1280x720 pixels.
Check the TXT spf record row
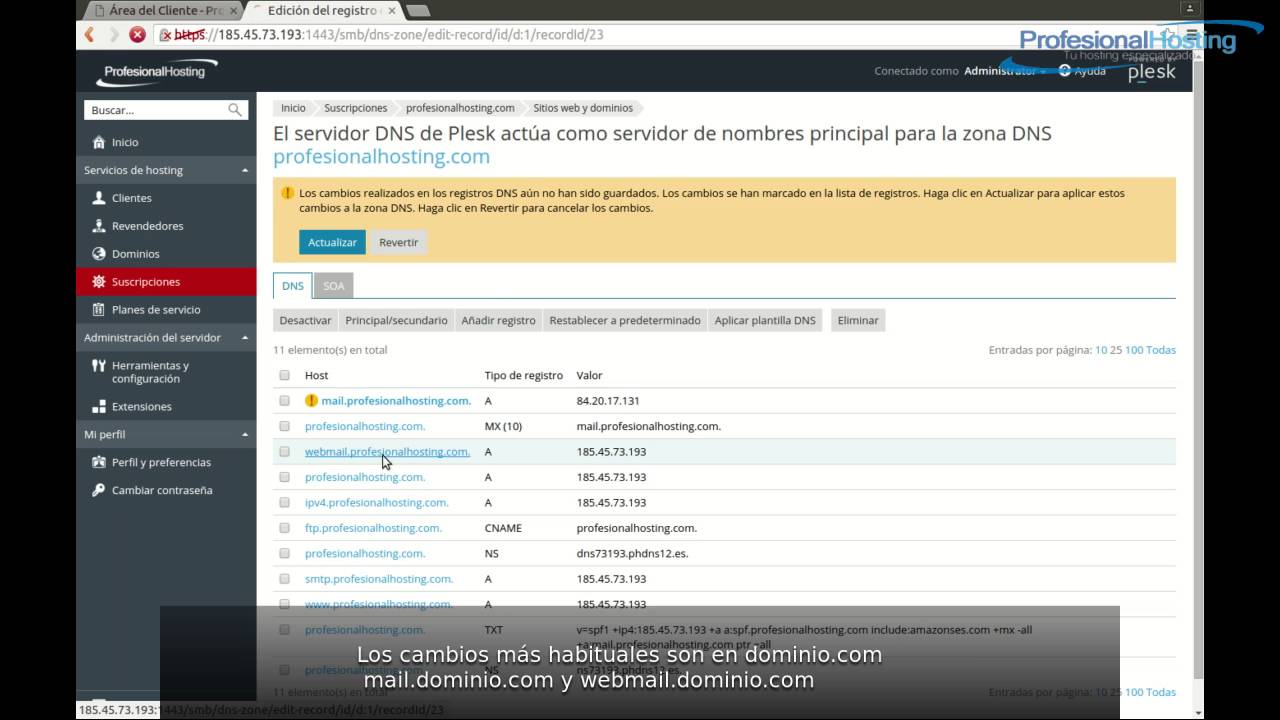pyautogui.click(x=284, y=630)
